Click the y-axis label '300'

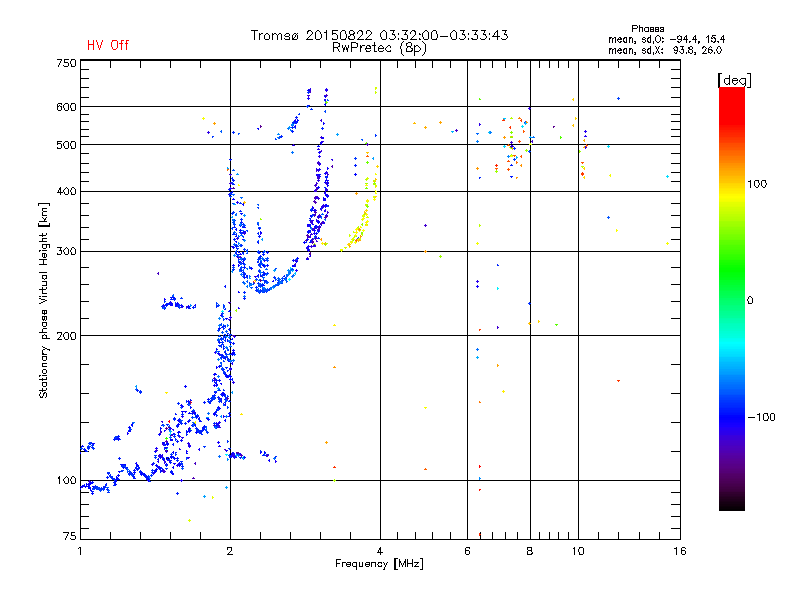(66, 252)
